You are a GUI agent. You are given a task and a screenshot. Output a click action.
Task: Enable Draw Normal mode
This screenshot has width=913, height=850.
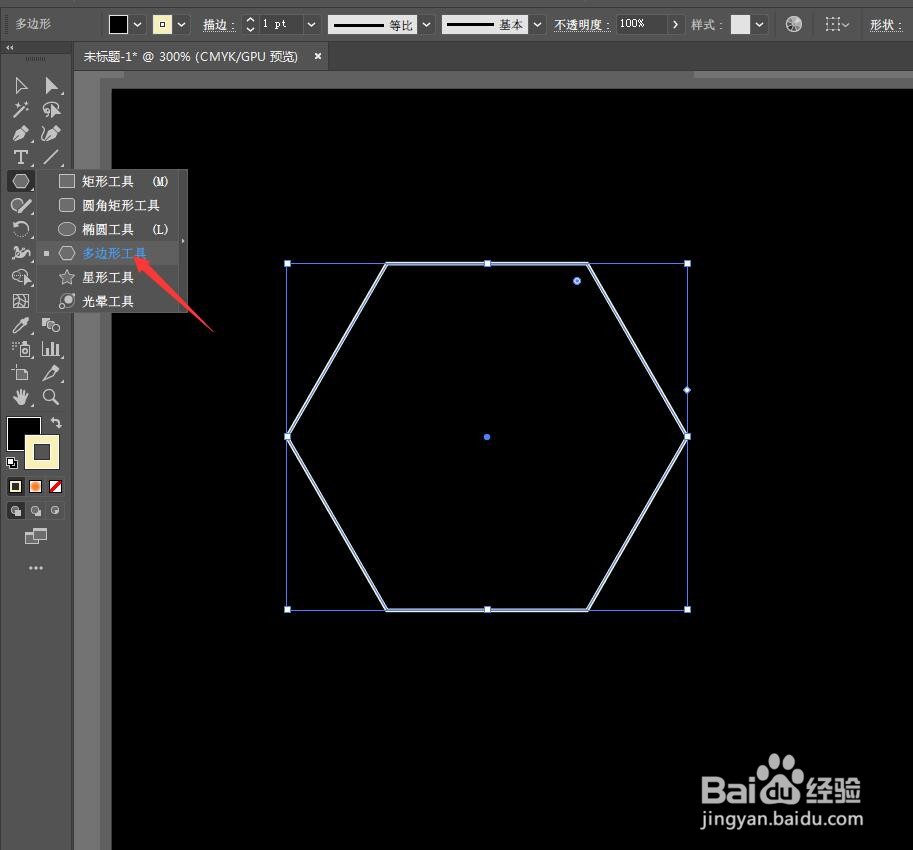[x=16, y=511]
